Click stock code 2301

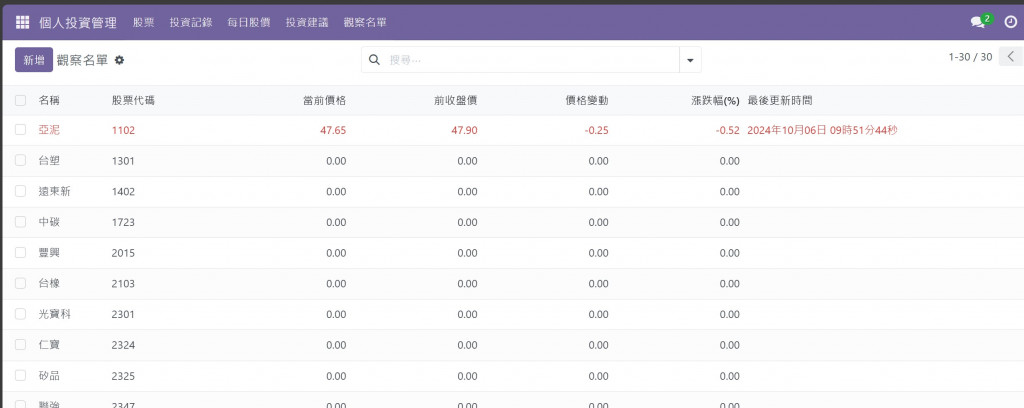point(123,315)
